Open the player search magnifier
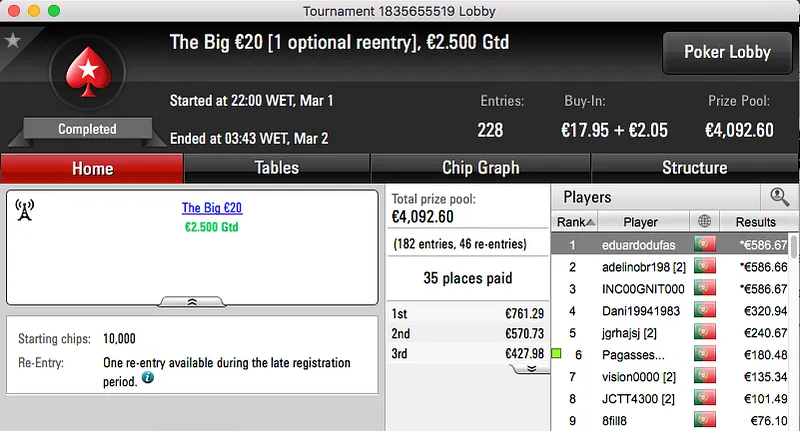The width and height of the screenshot is (800, 431). tap(778, 197)
